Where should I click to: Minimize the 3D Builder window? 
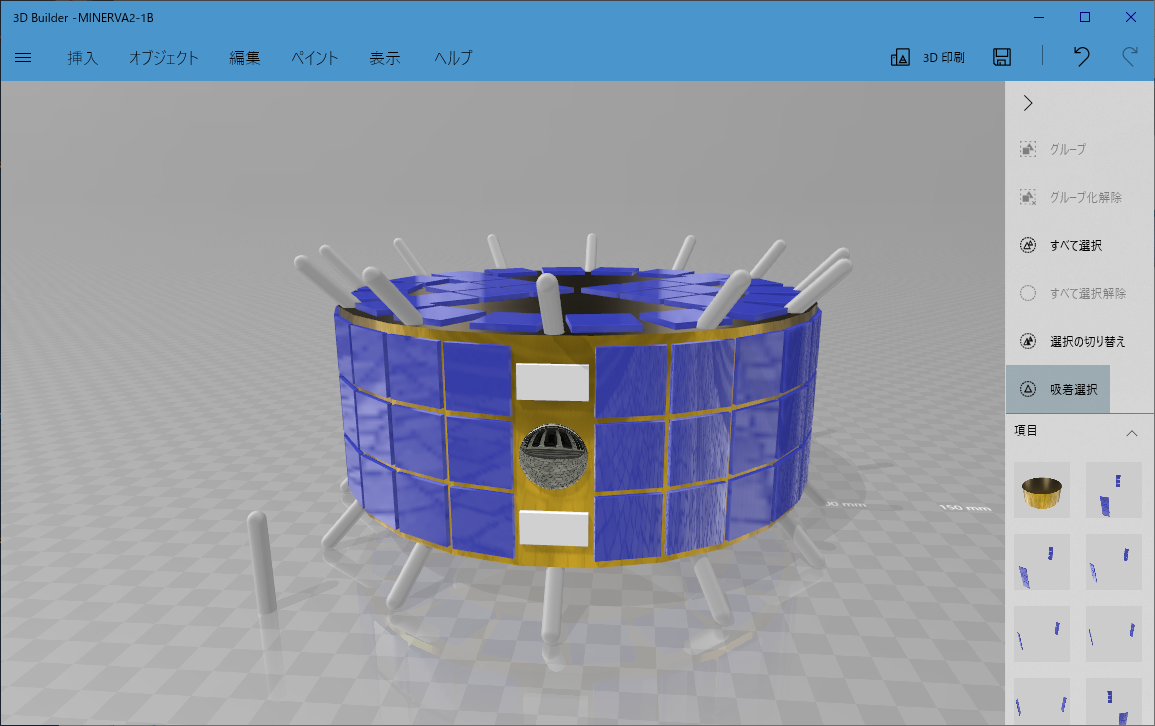[x=1039, y=17]
